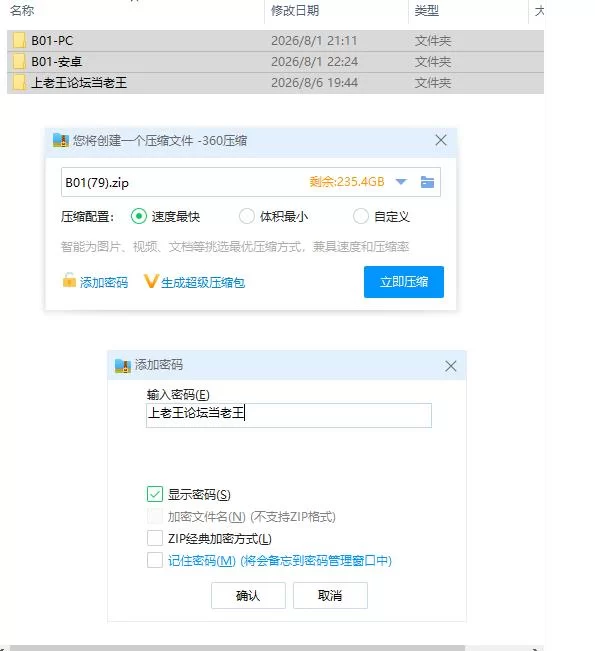The height and width of the screenshot is (651, 595).
Task: Select the 体积最小 compression option
Action: pyautogui.click(x=247, y=216)
